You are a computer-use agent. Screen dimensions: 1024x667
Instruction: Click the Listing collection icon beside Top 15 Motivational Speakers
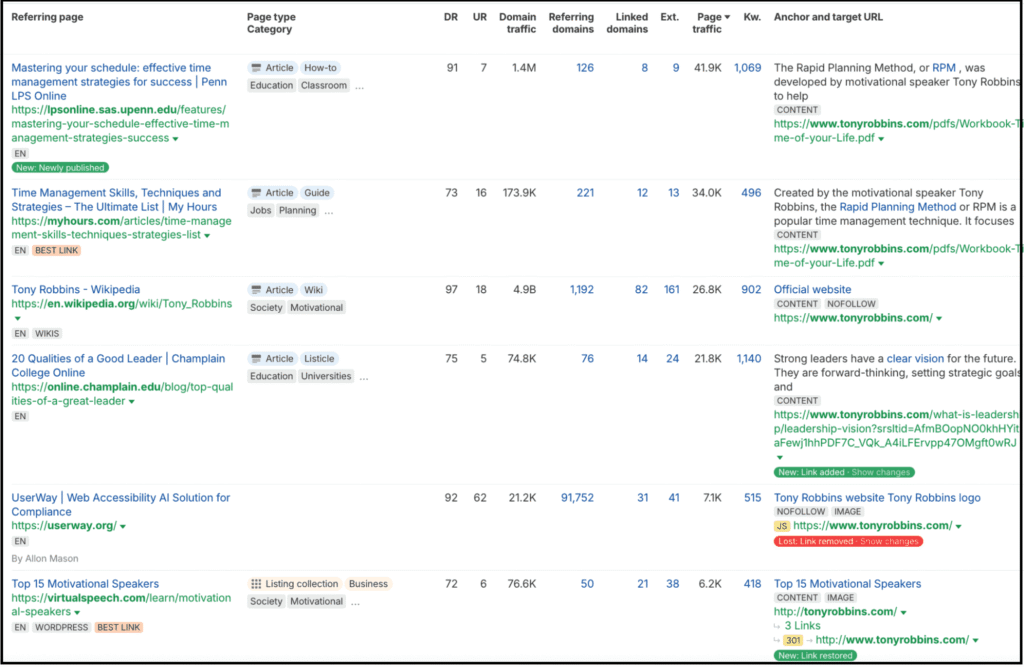257,583
